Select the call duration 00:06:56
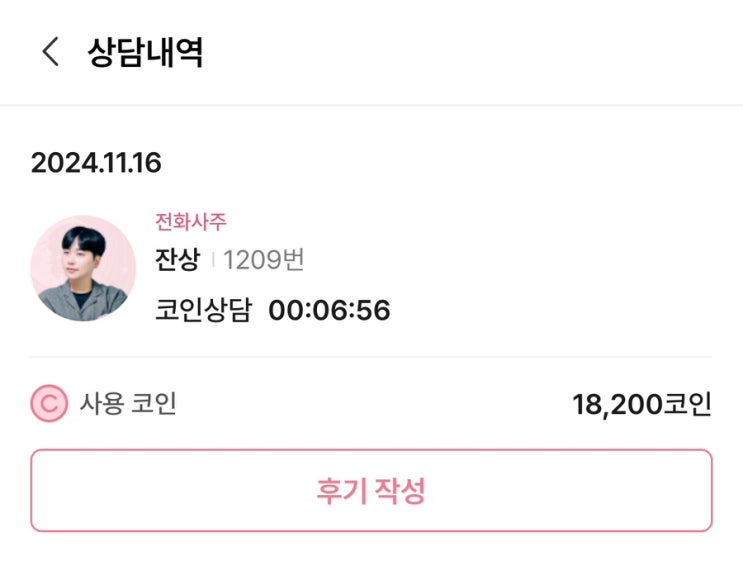743x570 pixels. click(x=329, y=310)
